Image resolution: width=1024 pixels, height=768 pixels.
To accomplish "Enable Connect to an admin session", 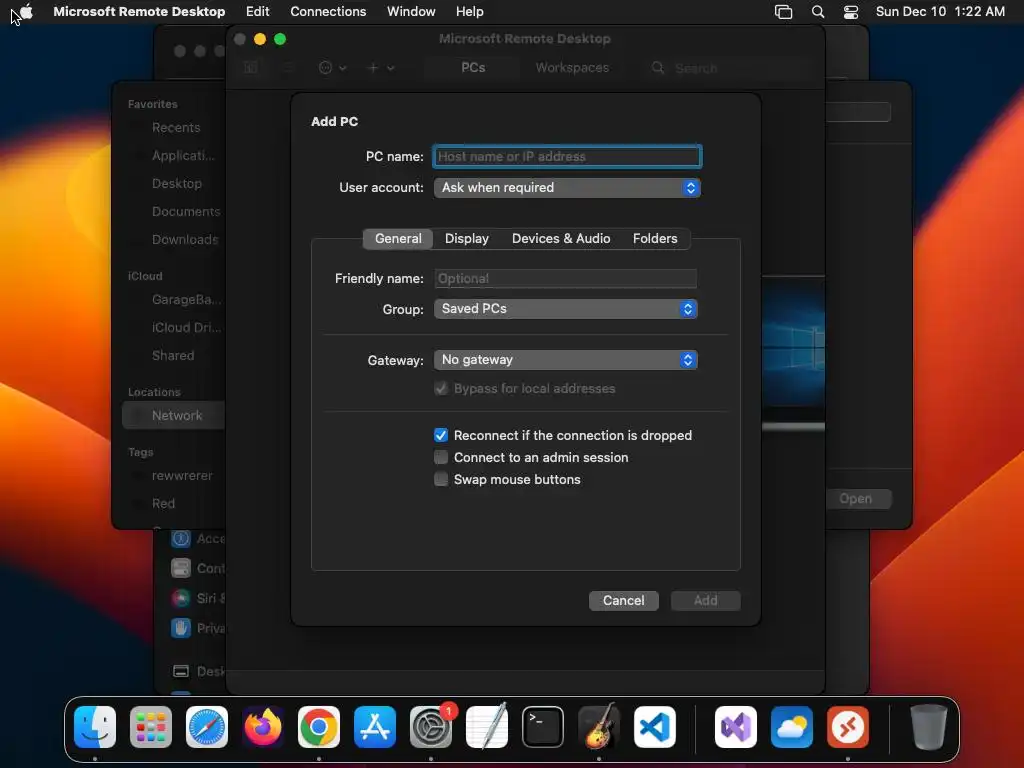I will (x=441, y=457).
